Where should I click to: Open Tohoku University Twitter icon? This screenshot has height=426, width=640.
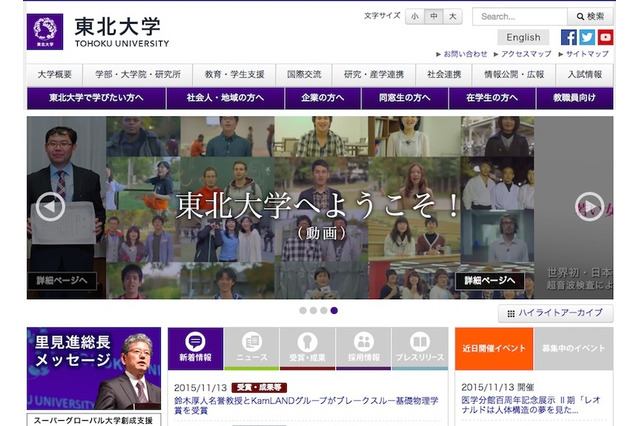tap(587, 37)
